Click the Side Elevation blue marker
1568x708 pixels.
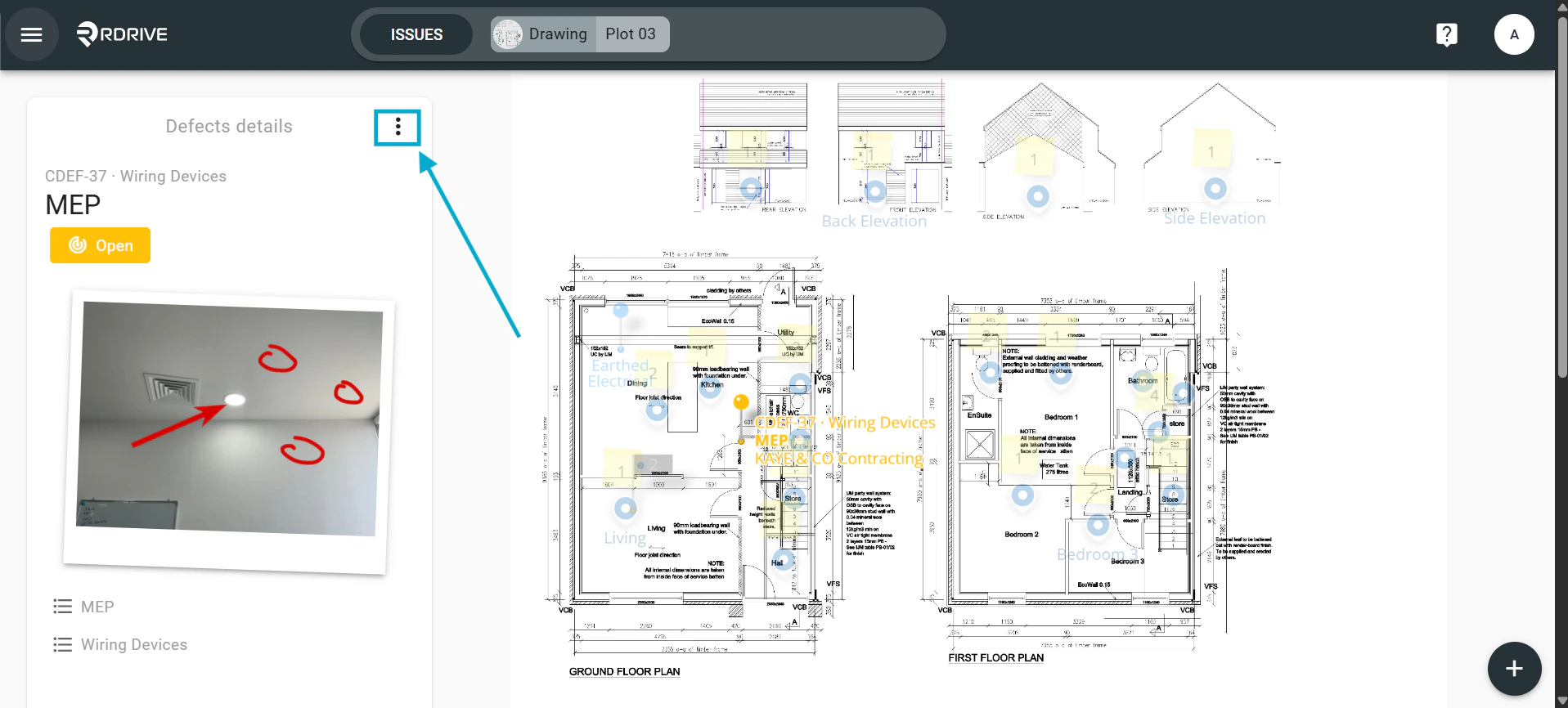tap(1215, 189)
